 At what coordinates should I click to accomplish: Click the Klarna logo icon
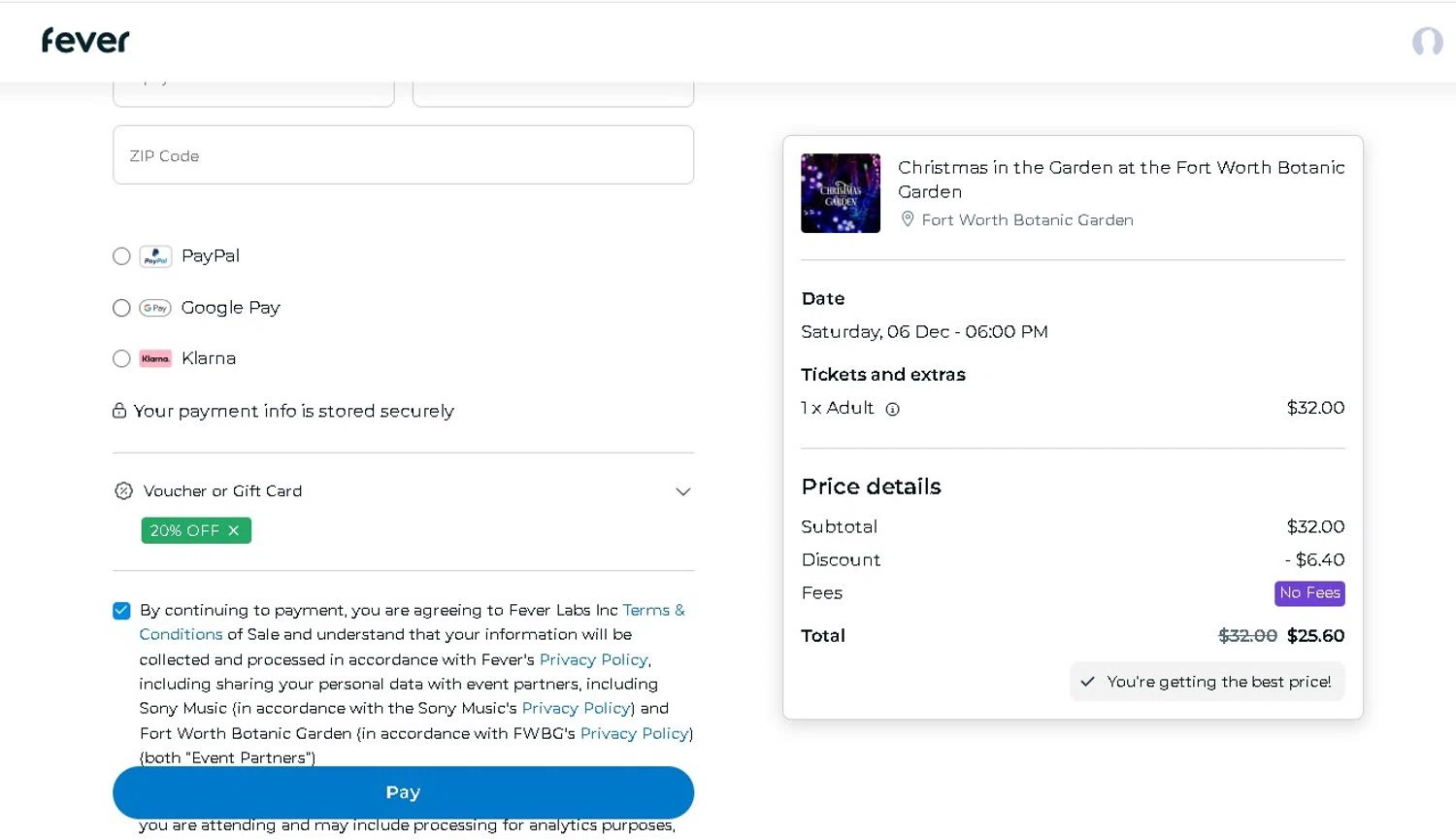[155, 358]
